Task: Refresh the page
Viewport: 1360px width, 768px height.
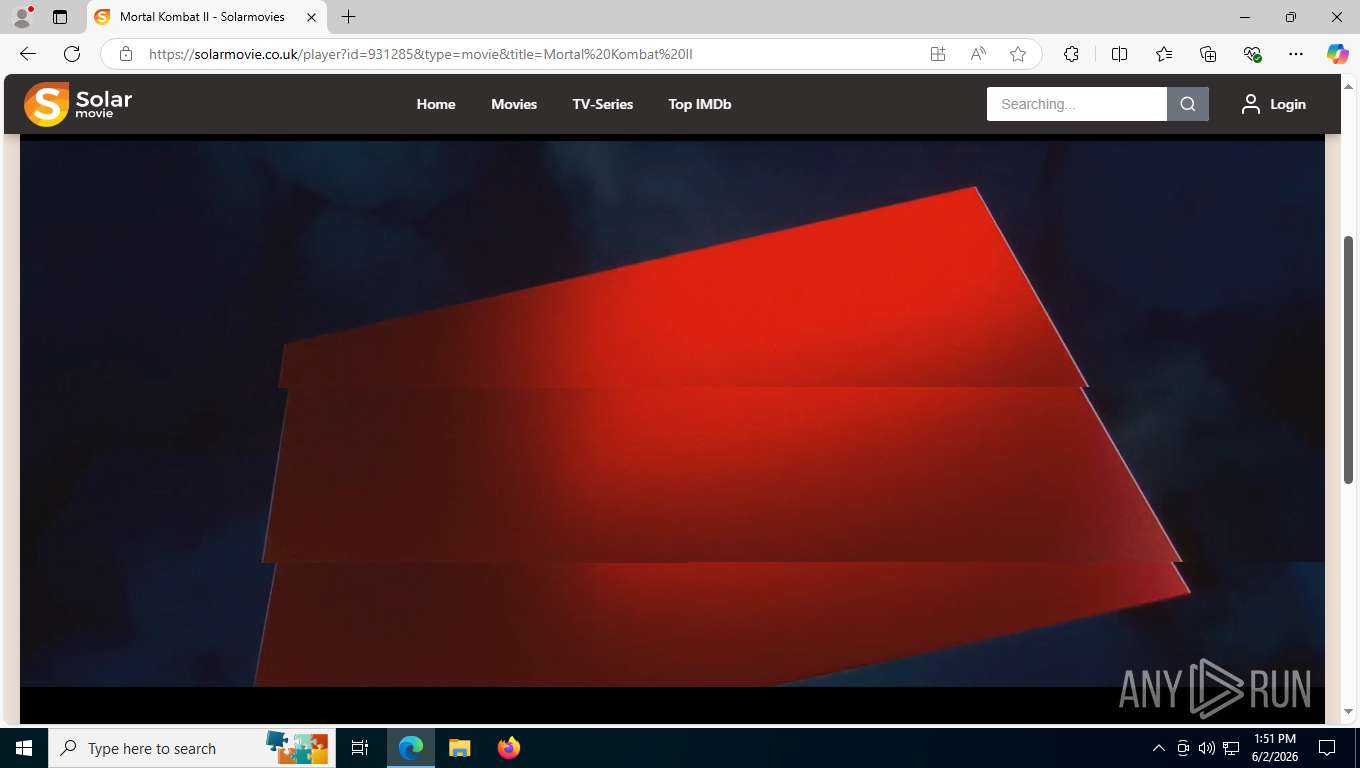Action: pos(72,54)
